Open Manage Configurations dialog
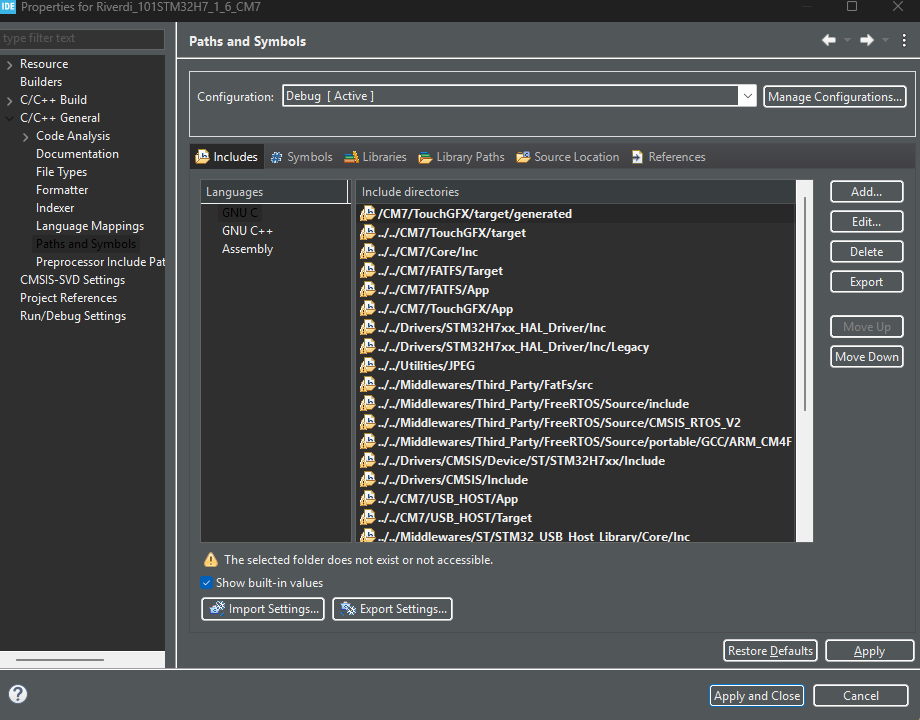This screenshot has width=920, height=720. [839, 96]
